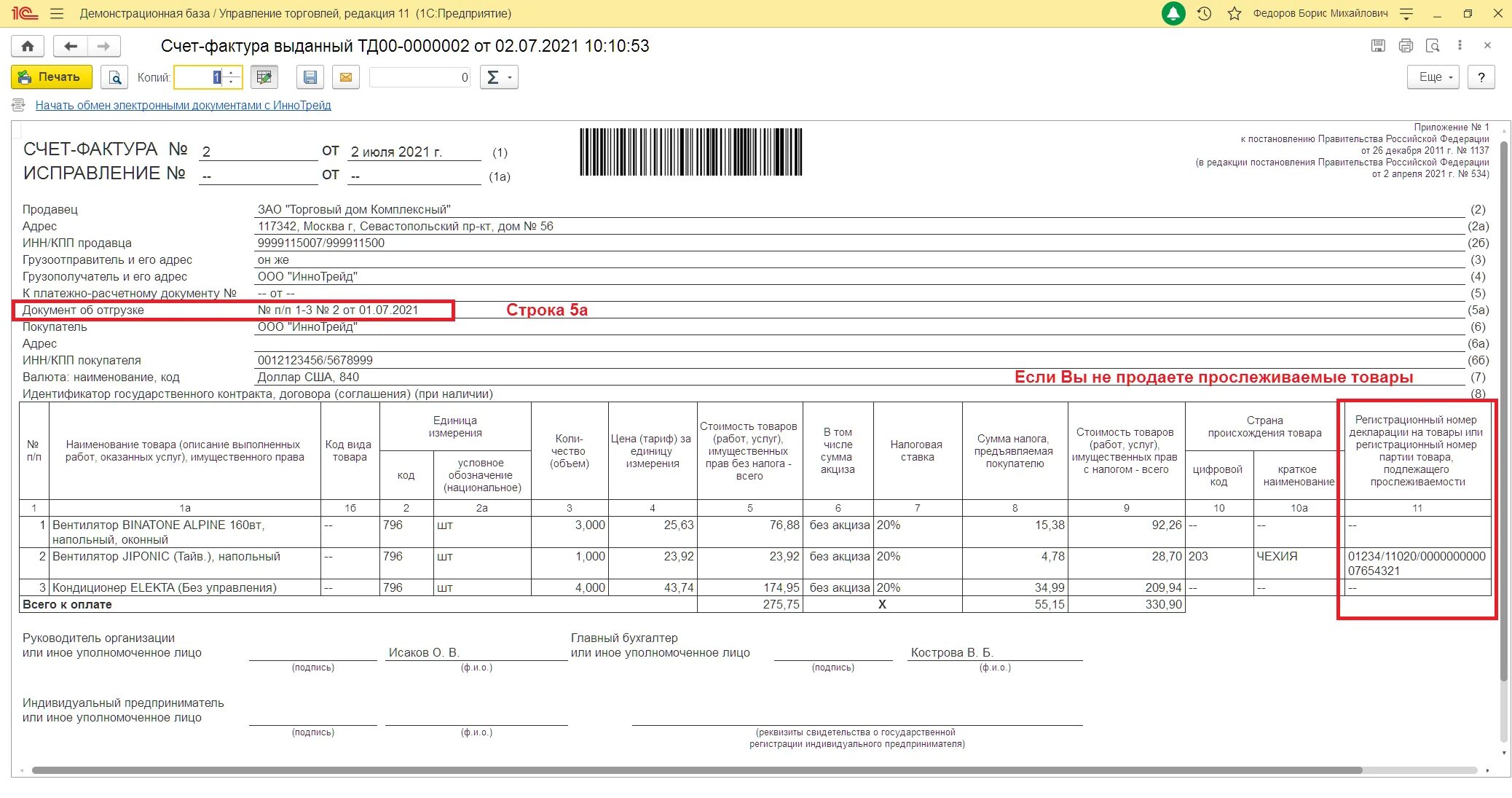Select row Вентилятор JIPONIC (Тайв.), напольный
This screenshot has width=1512, height=798.
coord(184,563)
